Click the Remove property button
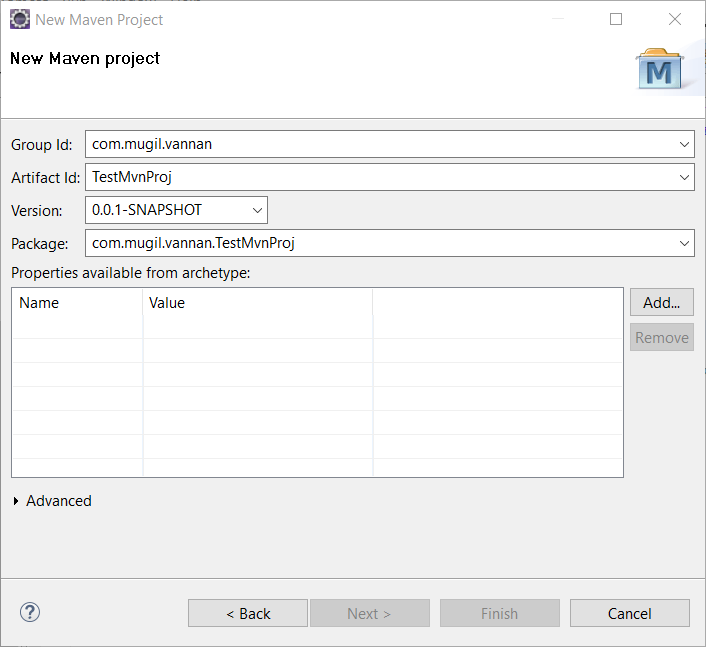Viewport: 706px width, 647px height. pos(661,337)
